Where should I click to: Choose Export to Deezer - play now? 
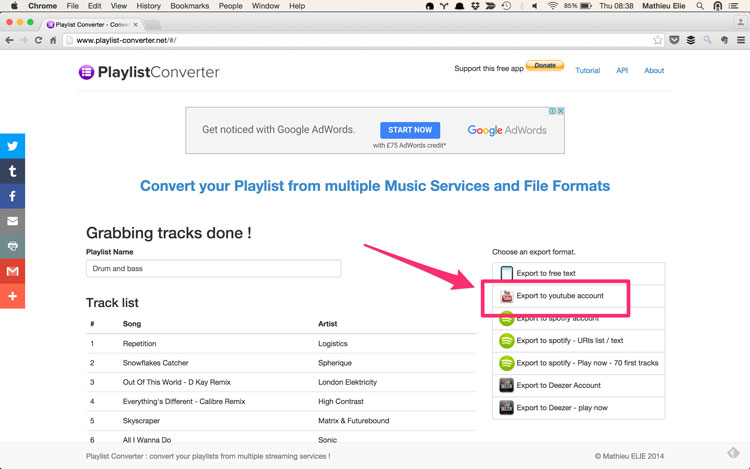click(578, 408)
